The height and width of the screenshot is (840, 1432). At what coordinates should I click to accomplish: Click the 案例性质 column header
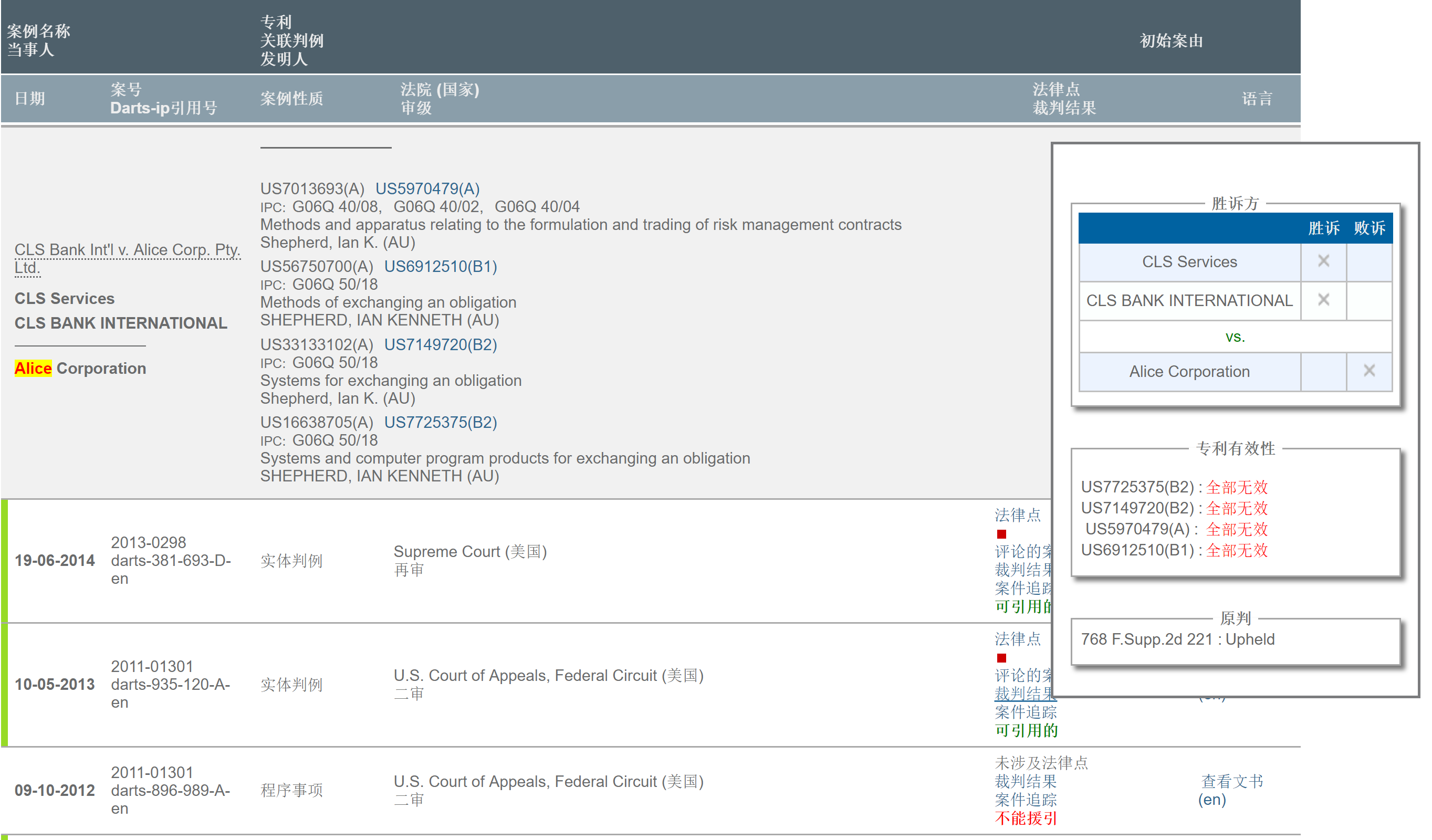pos(292,99)
